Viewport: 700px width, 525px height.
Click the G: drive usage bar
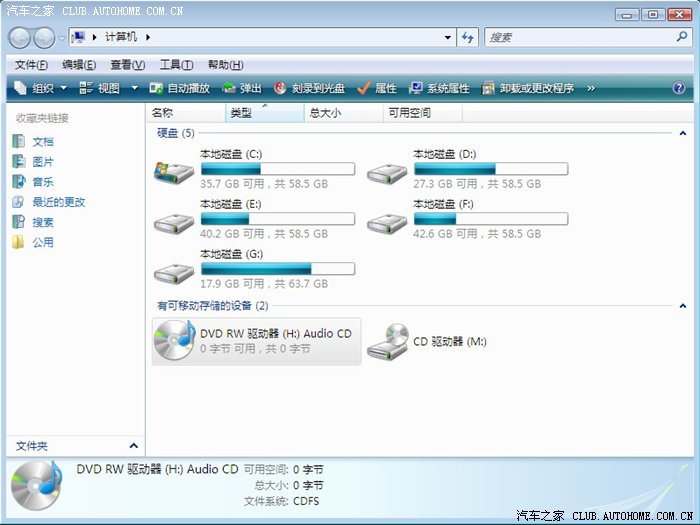278,269
